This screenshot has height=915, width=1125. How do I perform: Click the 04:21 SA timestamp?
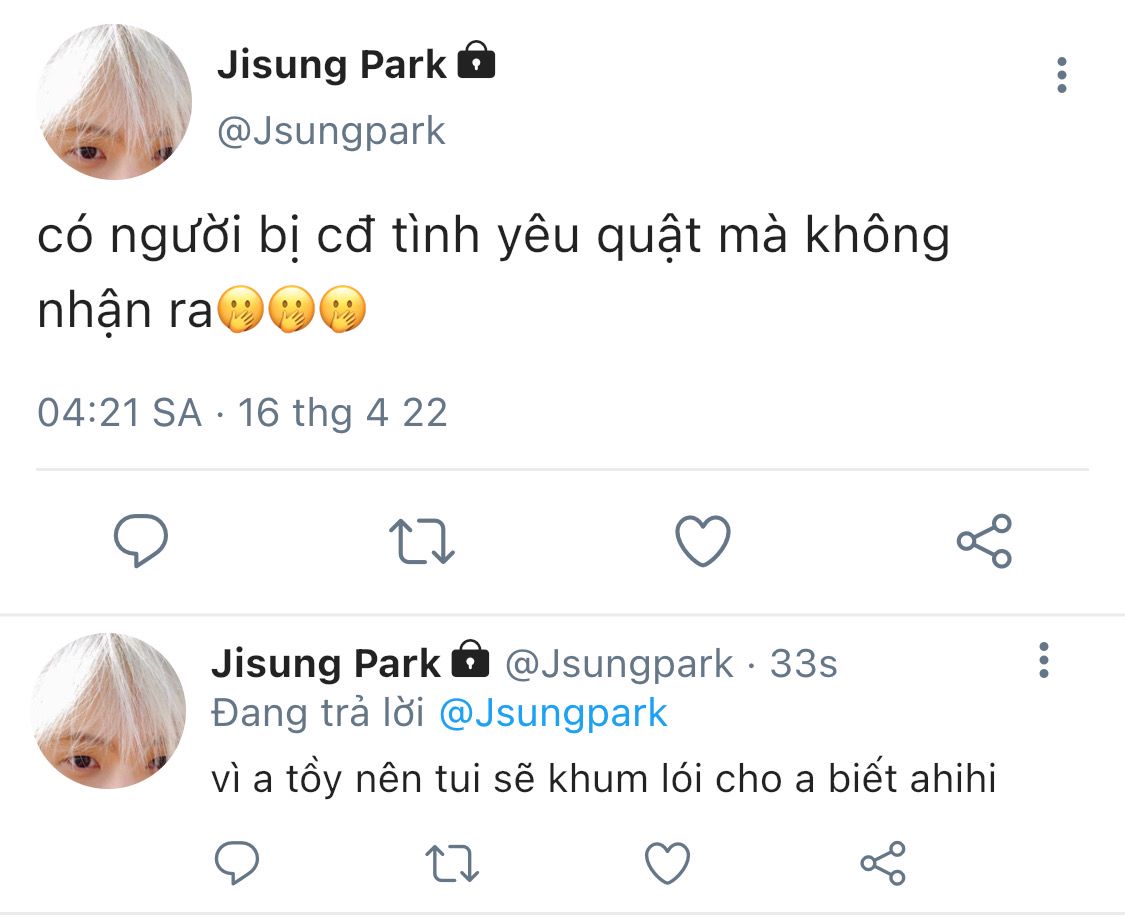[120, 412]
